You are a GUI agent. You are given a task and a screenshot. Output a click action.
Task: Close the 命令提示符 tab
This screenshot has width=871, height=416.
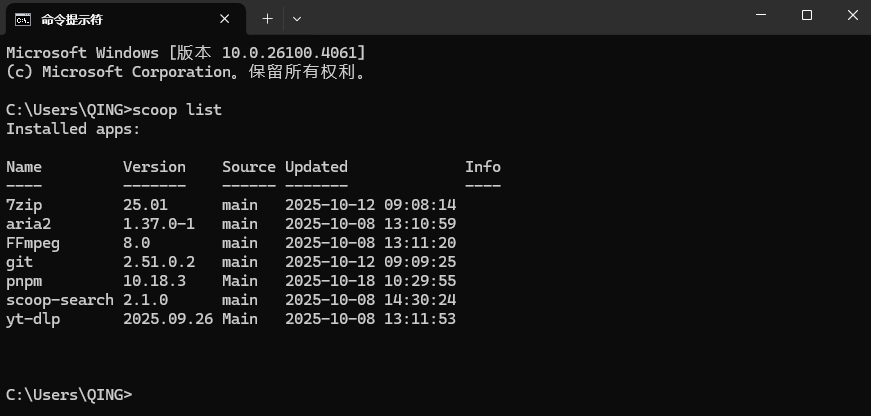(229, 19)
